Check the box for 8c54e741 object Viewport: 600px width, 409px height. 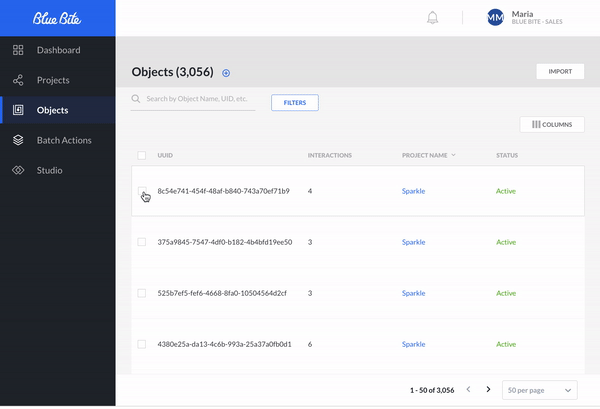142,191
